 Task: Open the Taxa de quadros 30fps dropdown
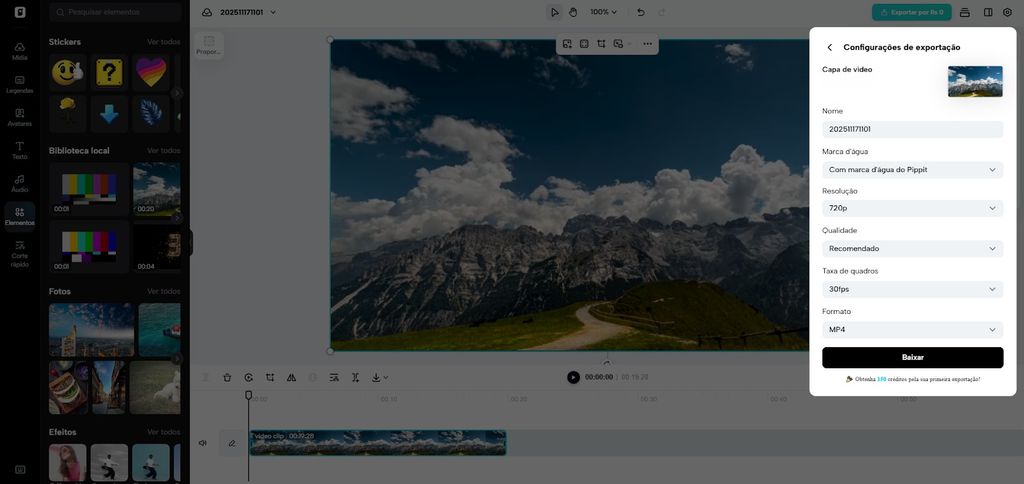(x=912, y=289)
